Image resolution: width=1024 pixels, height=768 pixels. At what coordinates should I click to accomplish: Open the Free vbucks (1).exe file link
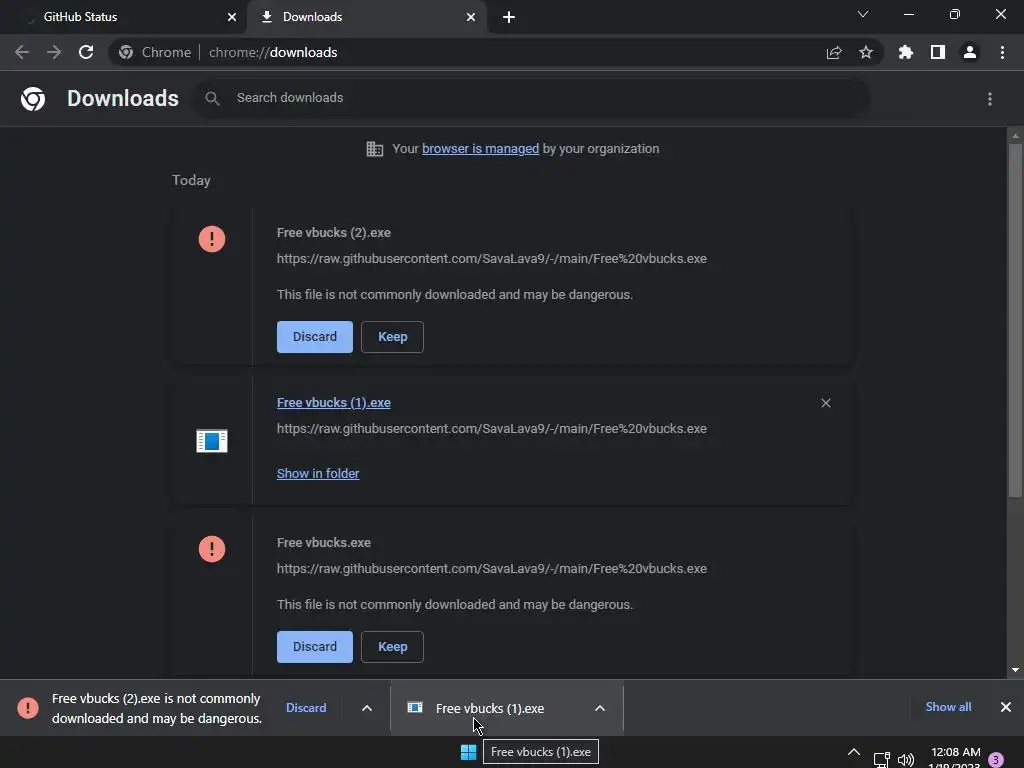click(334, 403)
